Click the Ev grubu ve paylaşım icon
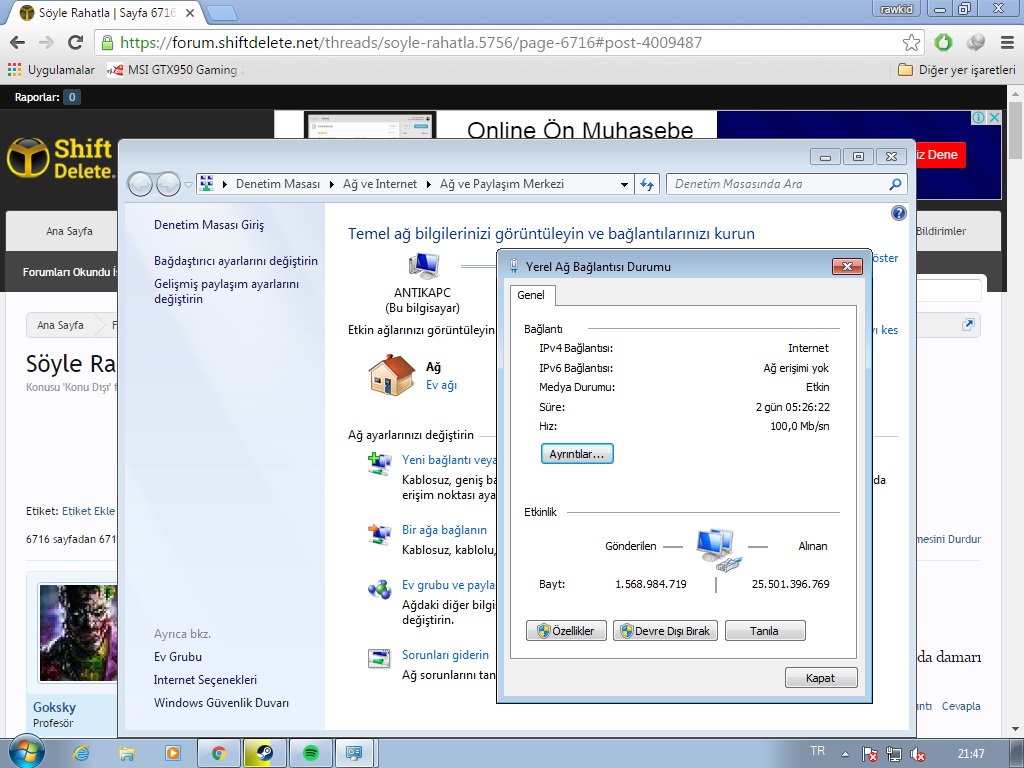The image size is (1024, 768). coord(379,589)
